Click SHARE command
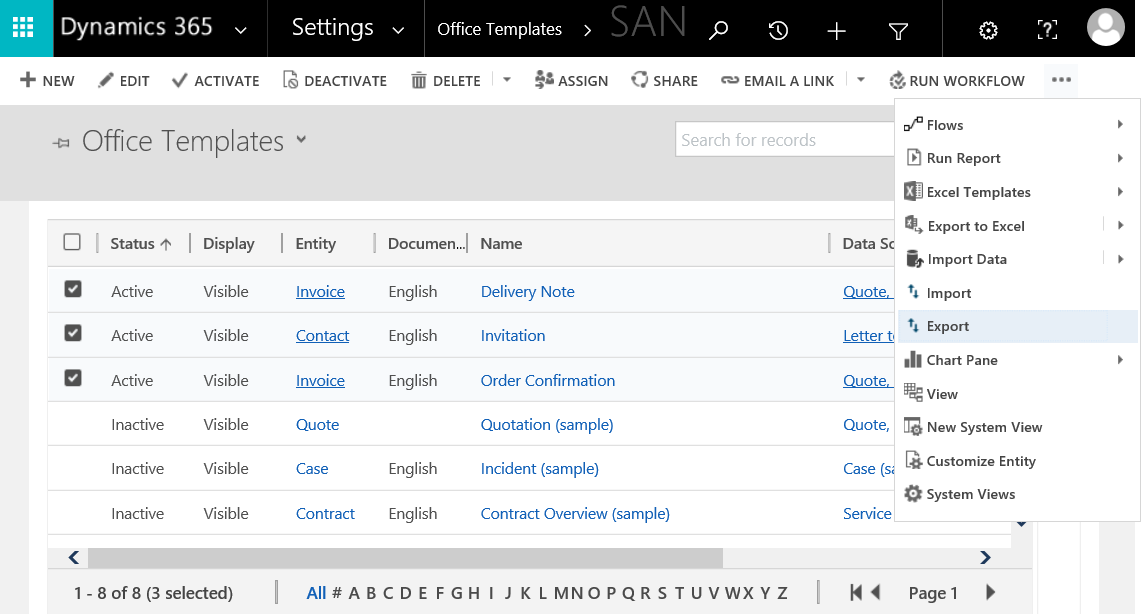 click(664, 81)
